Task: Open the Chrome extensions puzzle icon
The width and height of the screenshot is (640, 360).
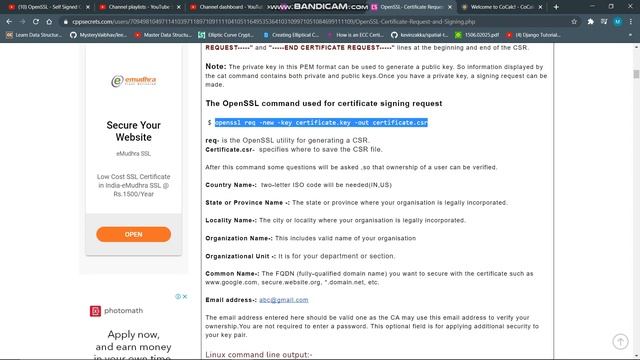Action: (591, 22)
